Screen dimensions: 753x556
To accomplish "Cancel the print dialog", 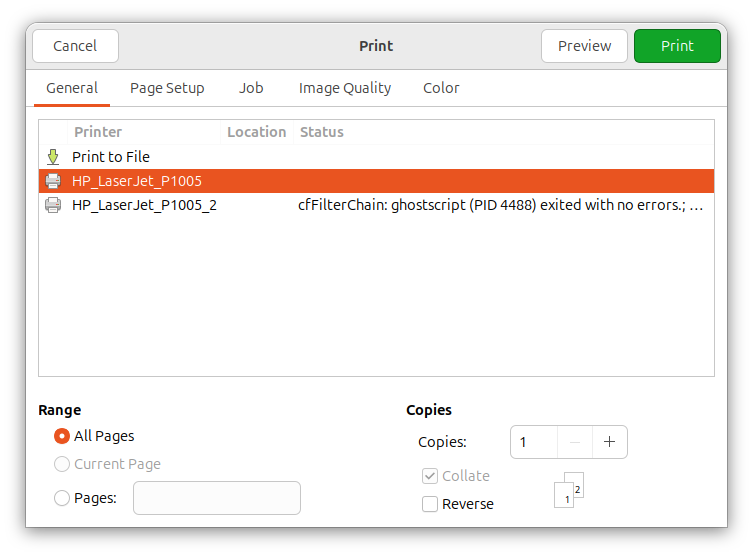I will (75, 46).
